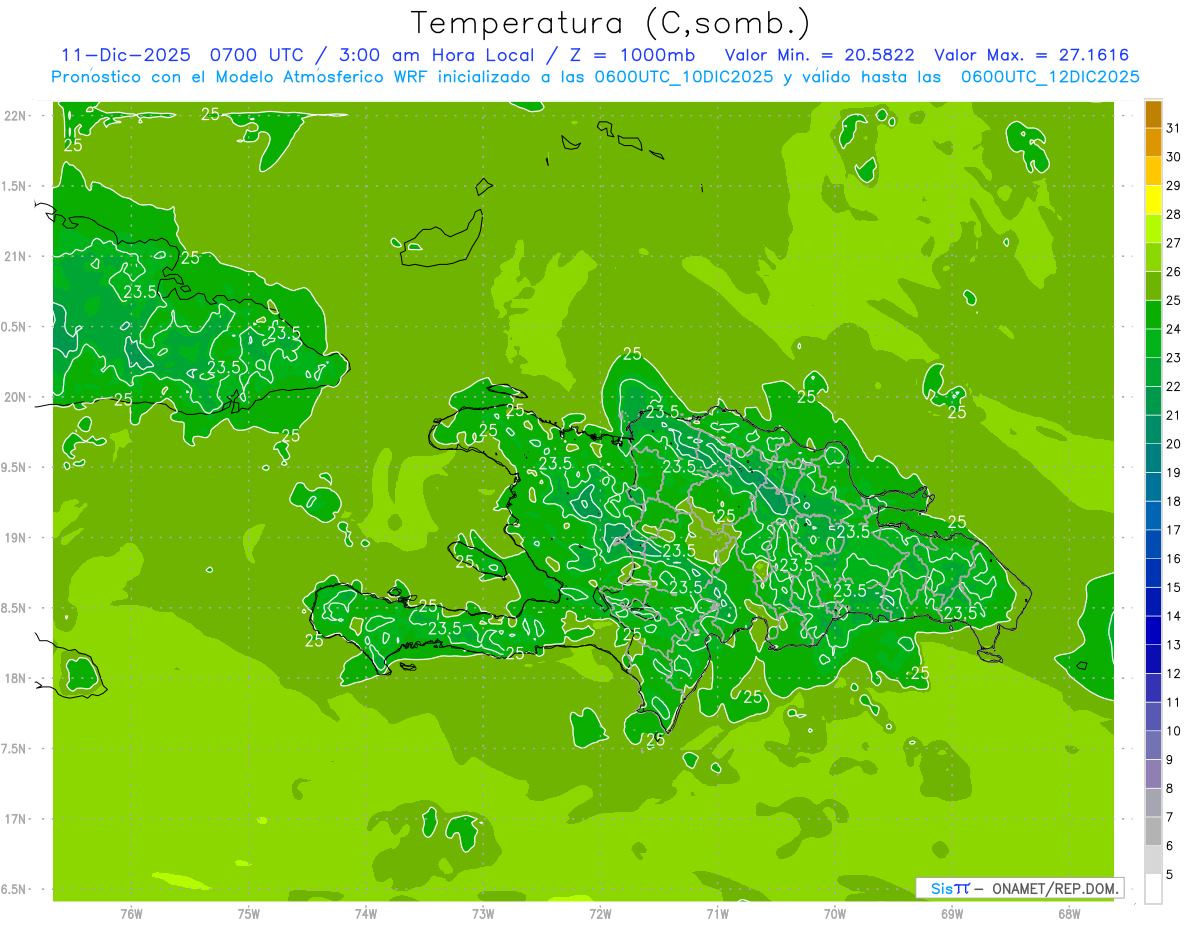Click the colorbar segment between 13 and 14
Screen dimensions: 1200x927
coord(1153,630)
